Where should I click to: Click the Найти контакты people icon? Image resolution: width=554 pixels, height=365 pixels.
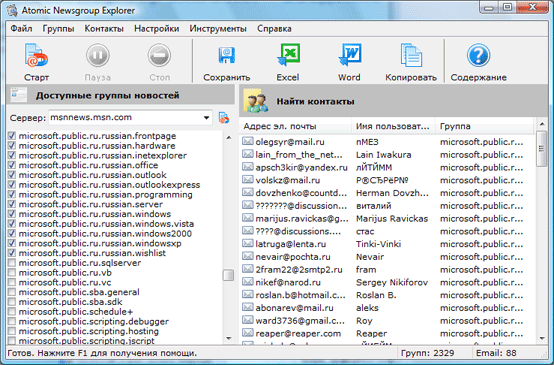click(256, 101)
